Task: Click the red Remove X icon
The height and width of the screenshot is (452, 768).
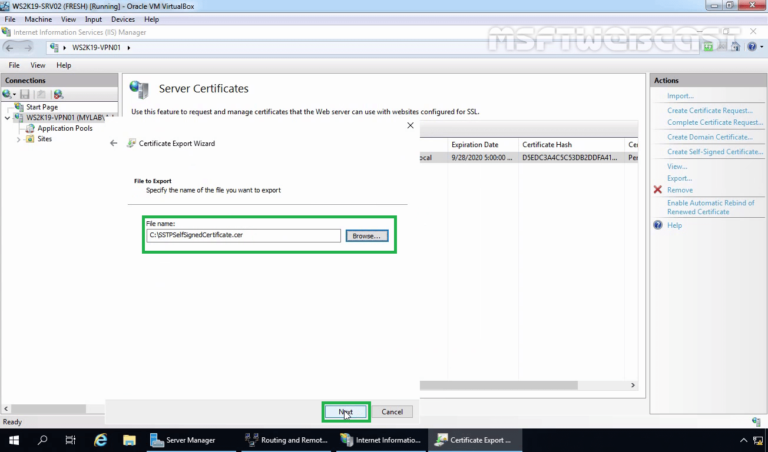Action: tap(658, 190)
